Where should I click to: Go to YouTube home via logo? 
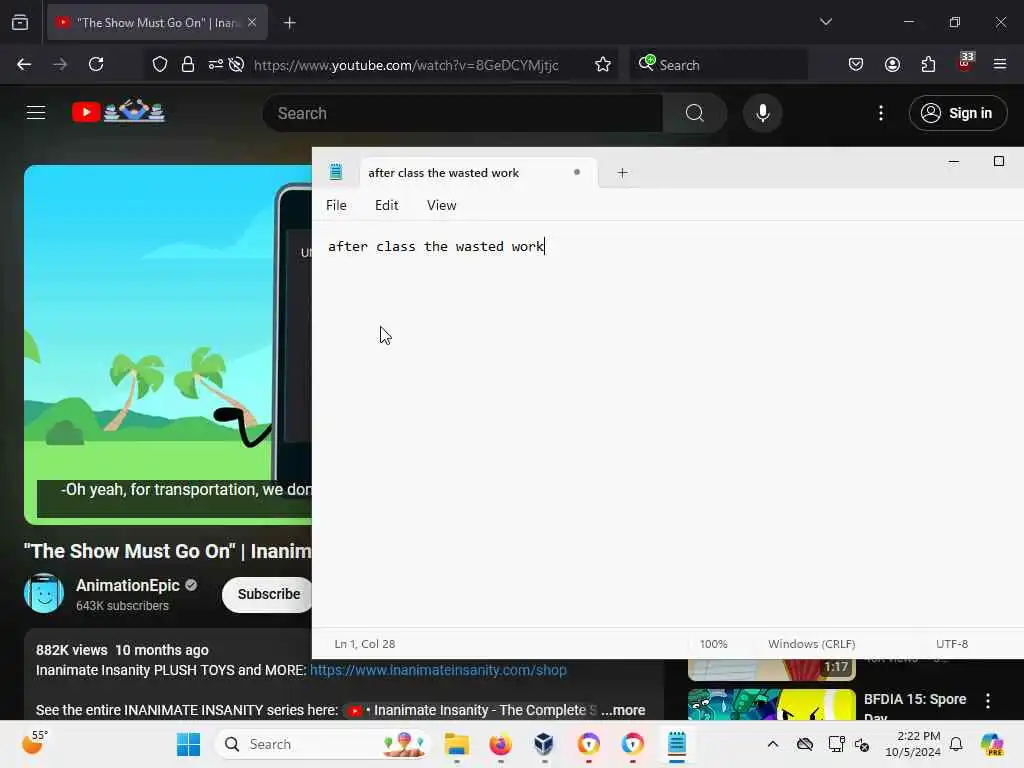coord(118,112)
